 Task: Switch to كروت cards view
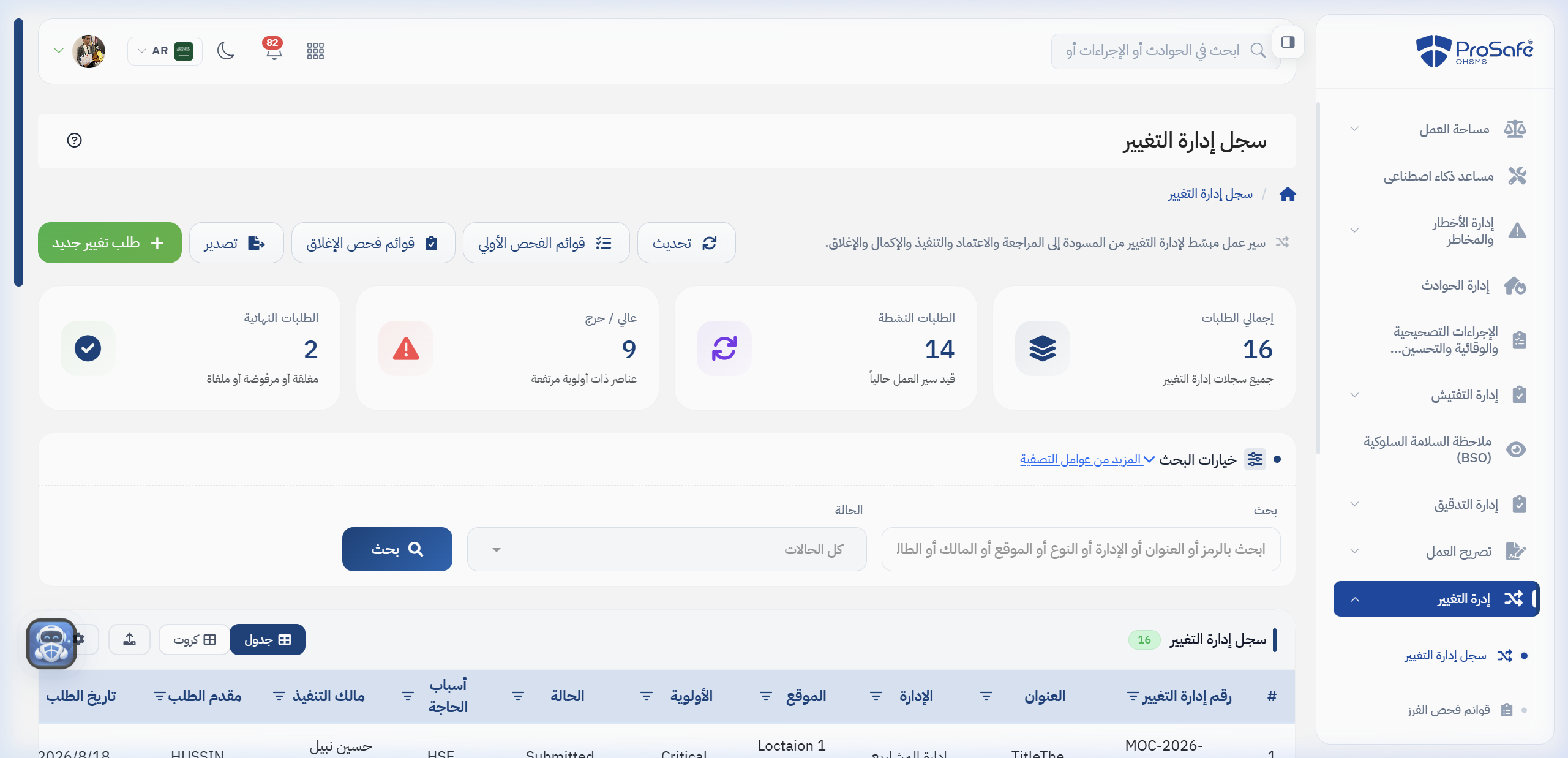pos(195,640)
